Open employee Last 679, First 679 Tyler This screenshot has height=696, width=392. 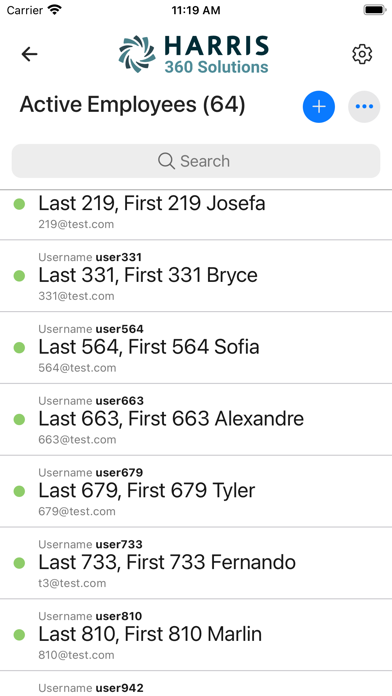(196, 491)
